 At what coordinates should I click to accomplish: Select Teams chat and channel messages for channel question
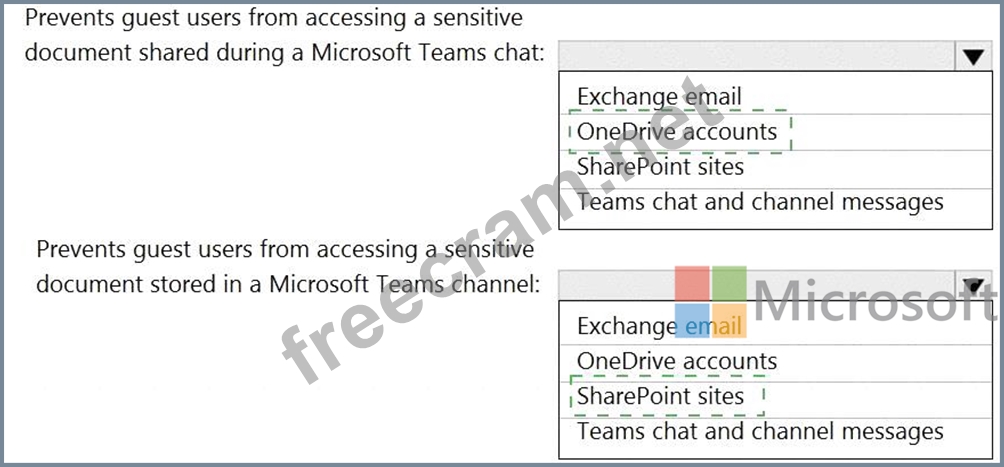(760, 432)
